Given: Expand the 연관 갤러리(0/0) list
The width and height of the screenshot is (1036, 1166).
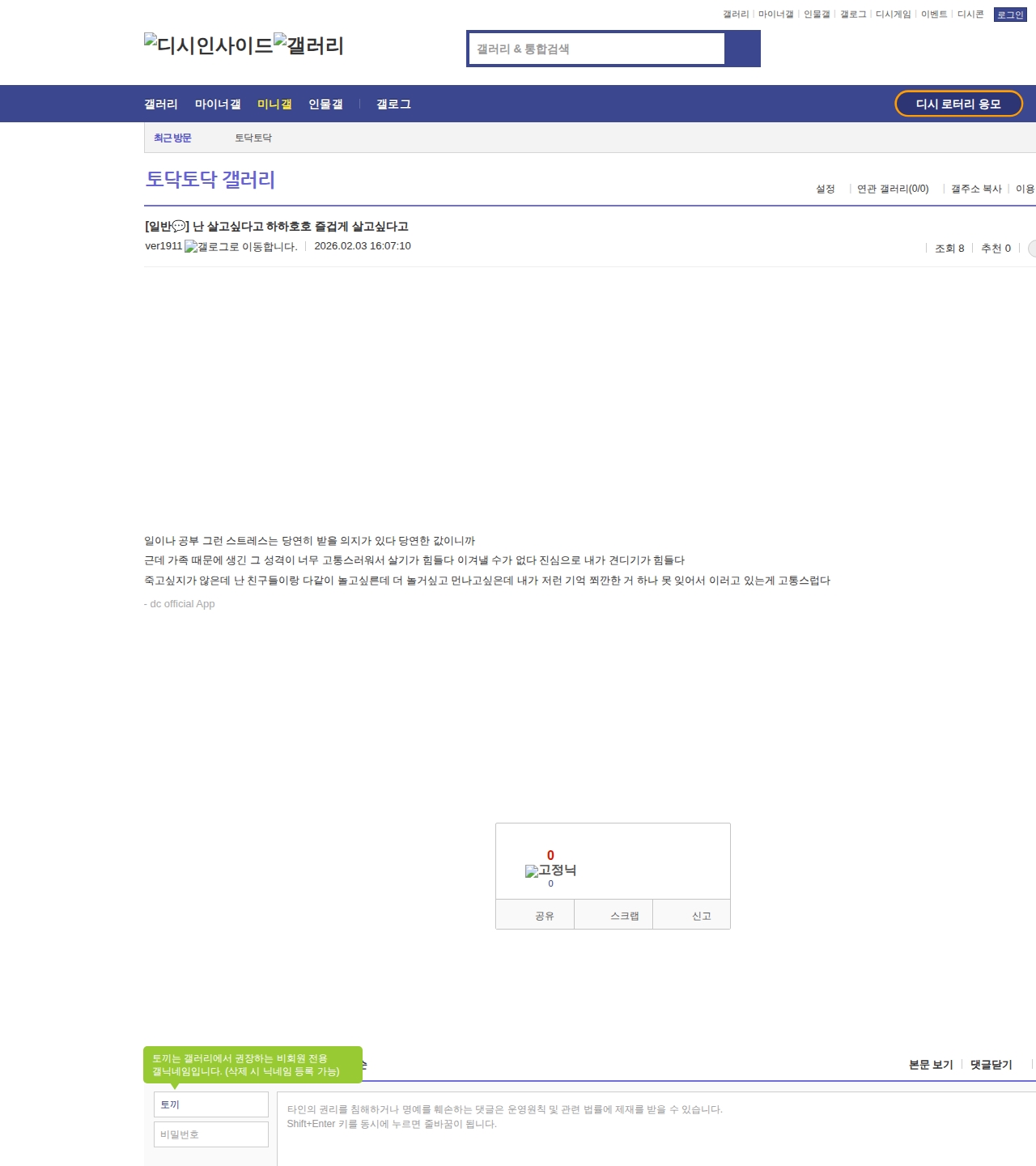Looking at the screenshot, I should tap(893, 189).
